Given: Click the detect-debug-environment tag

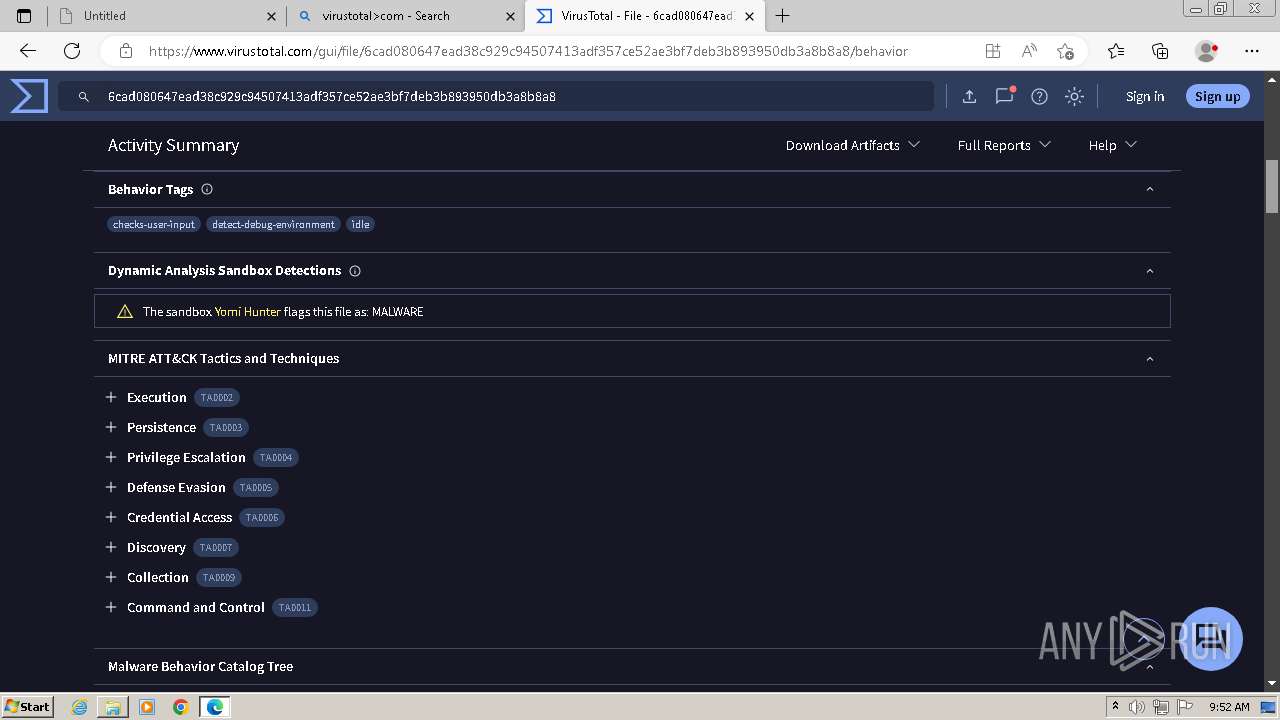Looking at the screenshot, I should click(273, 224).
